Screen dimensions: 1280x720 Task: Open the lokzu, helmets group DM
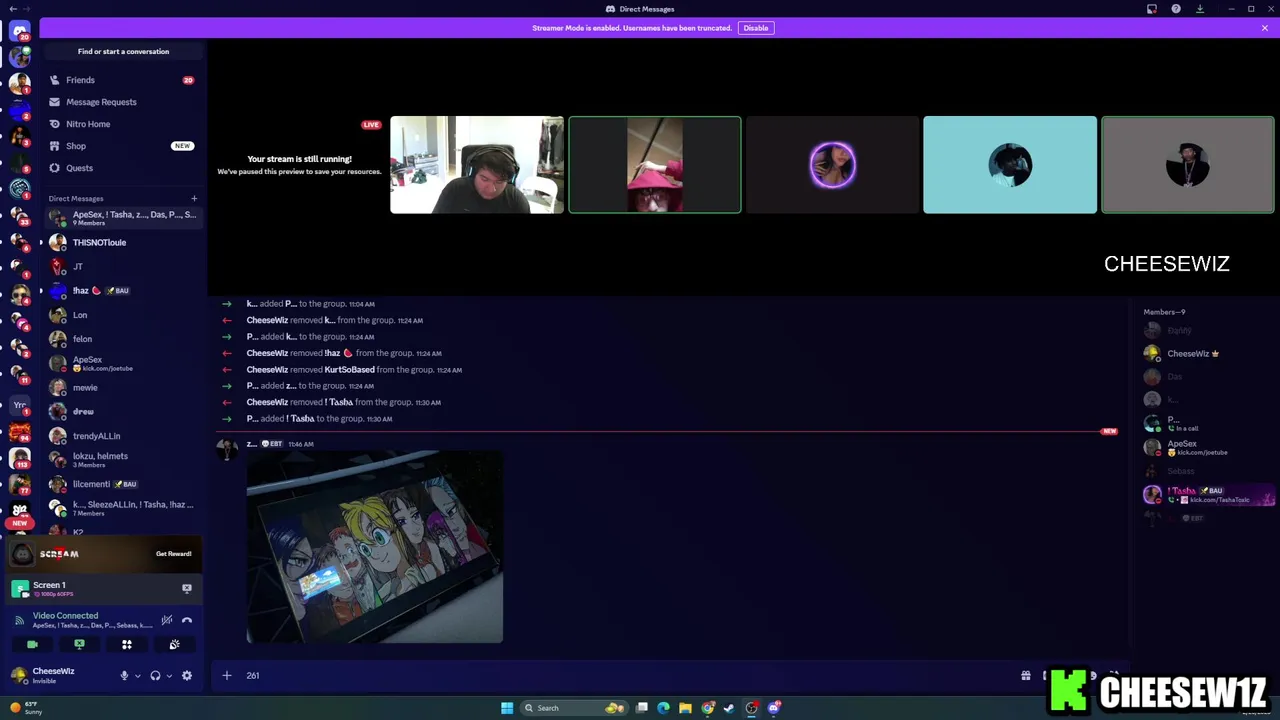[123, 460]
